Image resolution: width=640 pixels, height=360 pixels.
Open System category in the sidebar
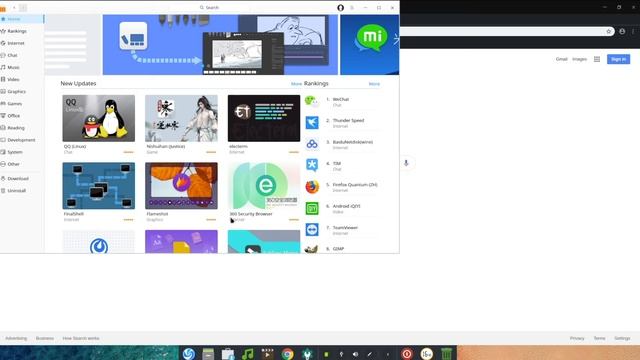click(22, 152)
